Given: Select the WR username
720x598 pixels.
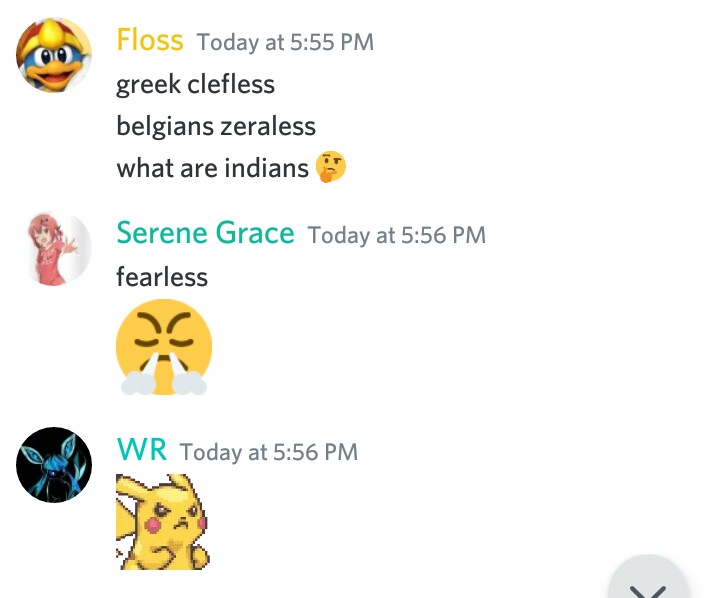Looking at the screenshot, I should click(x=141, y=450).
